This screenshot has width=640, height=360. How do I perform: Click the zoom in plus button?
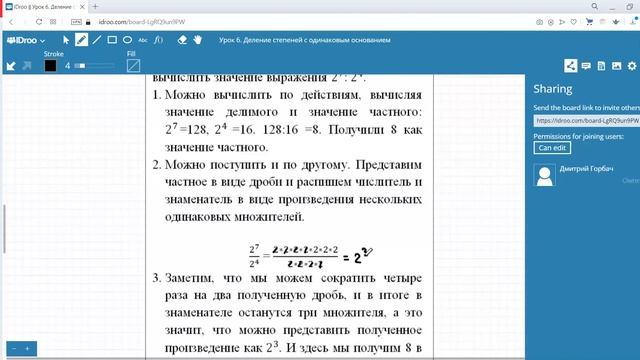point(27,349)
